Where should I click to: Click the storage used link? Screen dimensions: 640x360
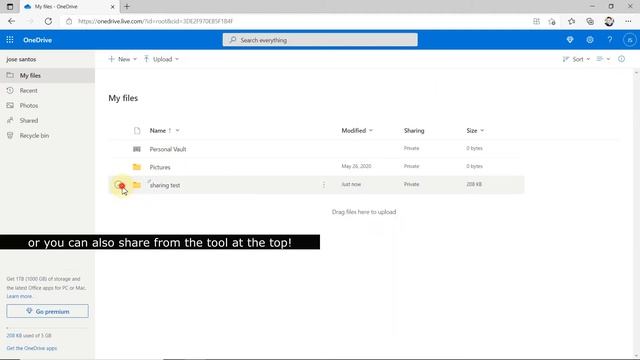pyautogui.click(x=29, y=336)
